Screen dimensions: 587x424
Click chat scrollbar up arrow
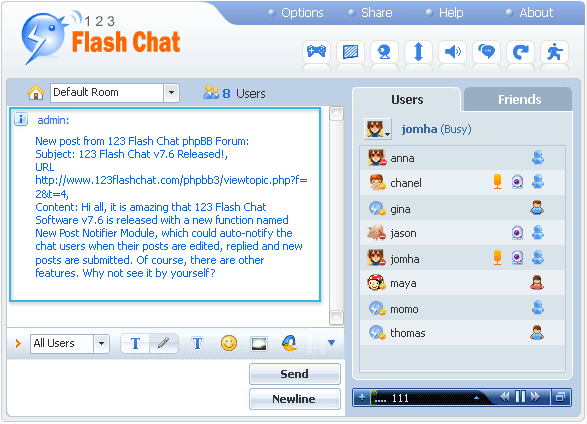point(336,113)
